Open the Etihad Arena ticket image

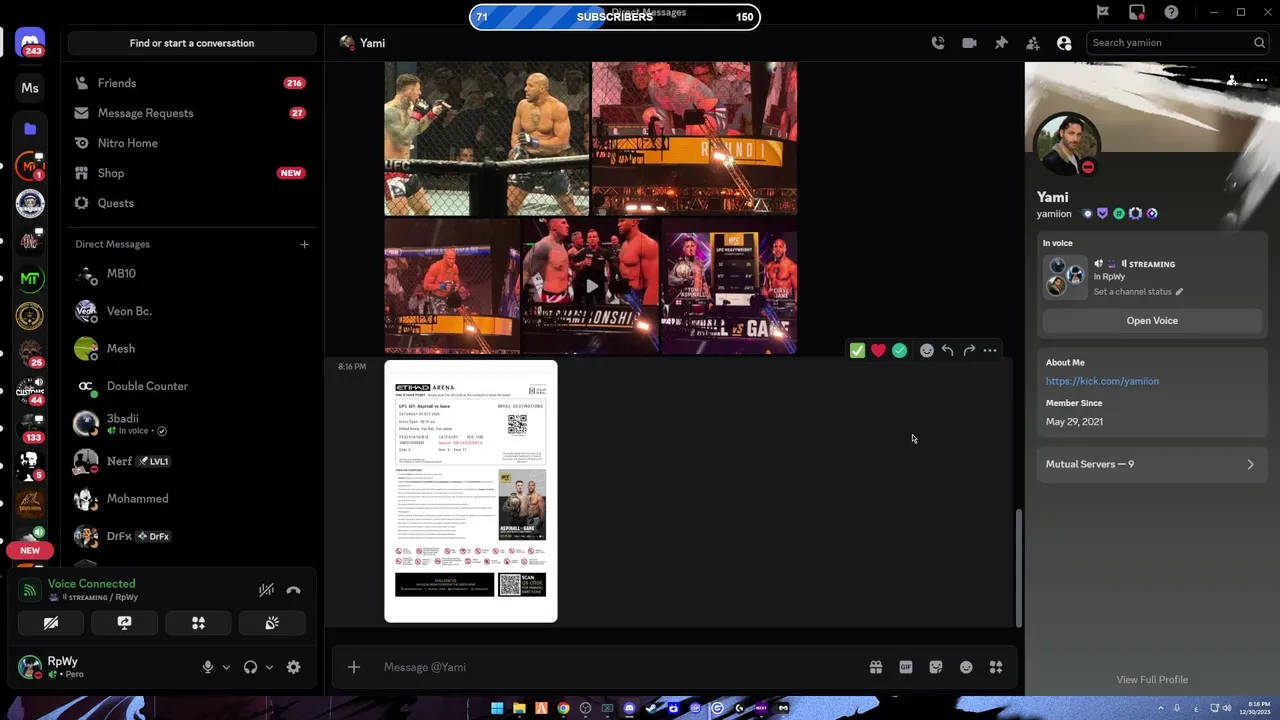[471, 491]
